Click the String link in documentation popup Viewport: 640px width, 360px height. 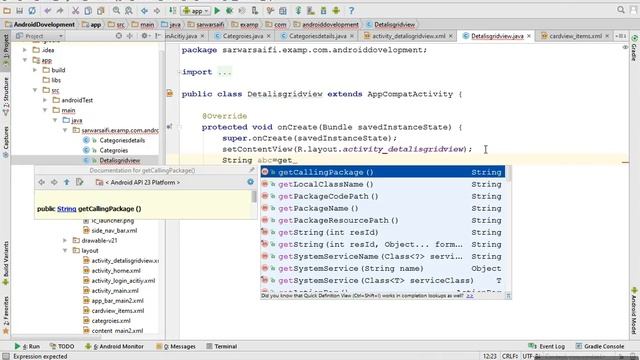(x=67, y=209)
